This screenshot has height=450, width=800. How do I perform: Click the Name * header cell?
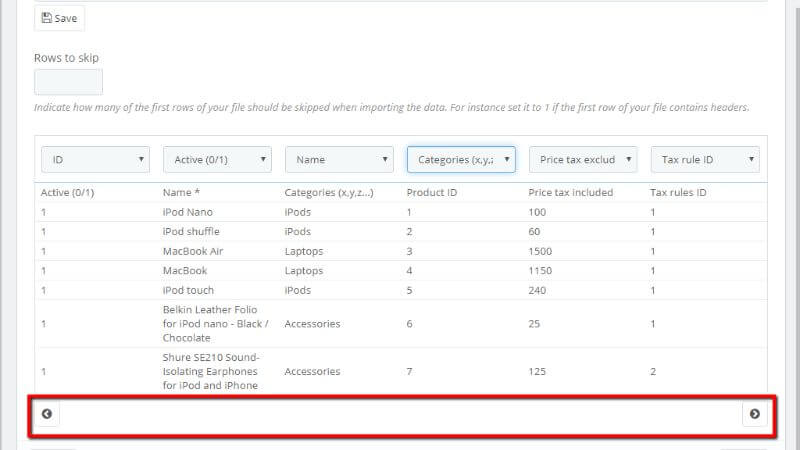tap(181, 192)
